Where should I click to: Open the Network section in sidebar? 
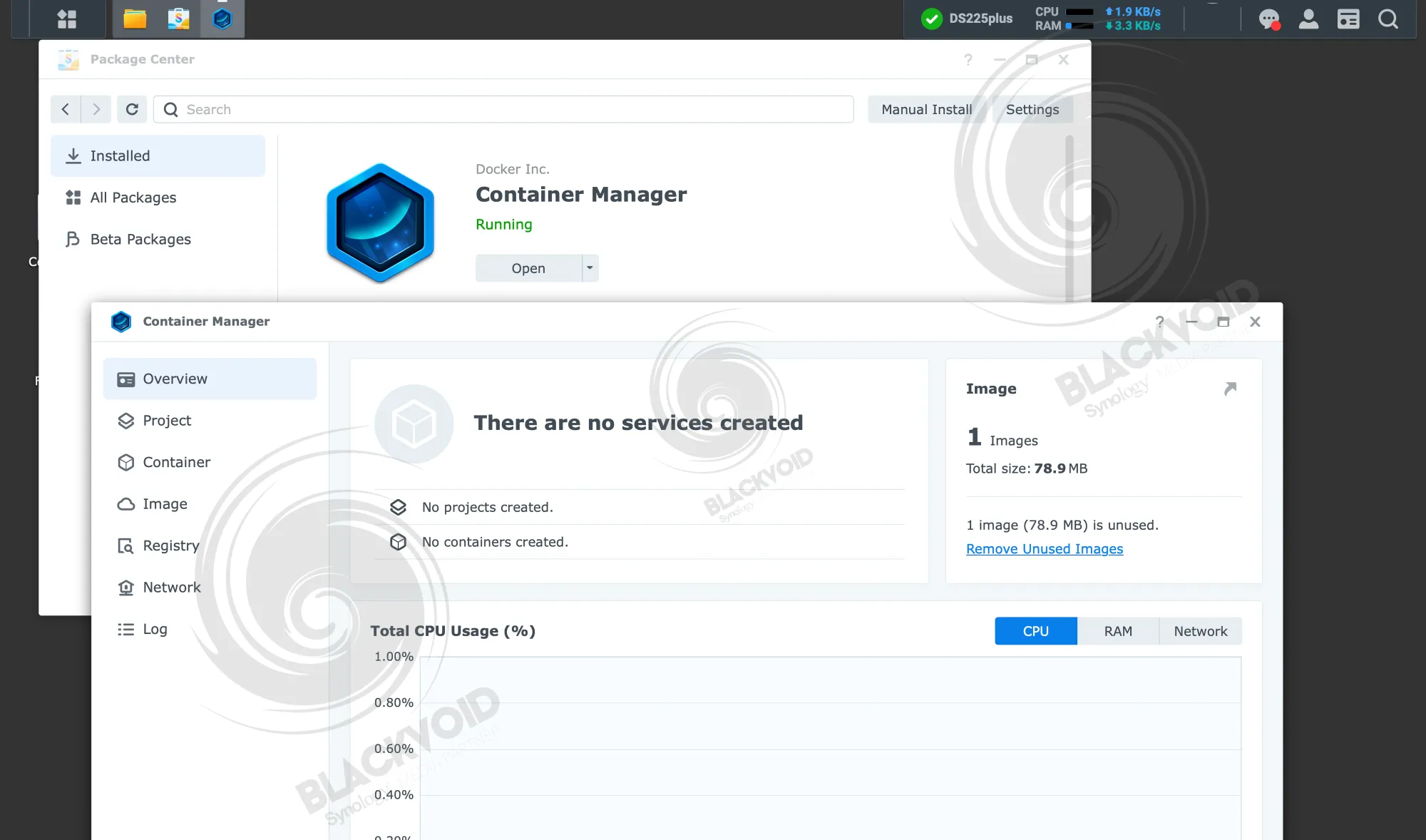pyautogui.click(x=210, y=588)
